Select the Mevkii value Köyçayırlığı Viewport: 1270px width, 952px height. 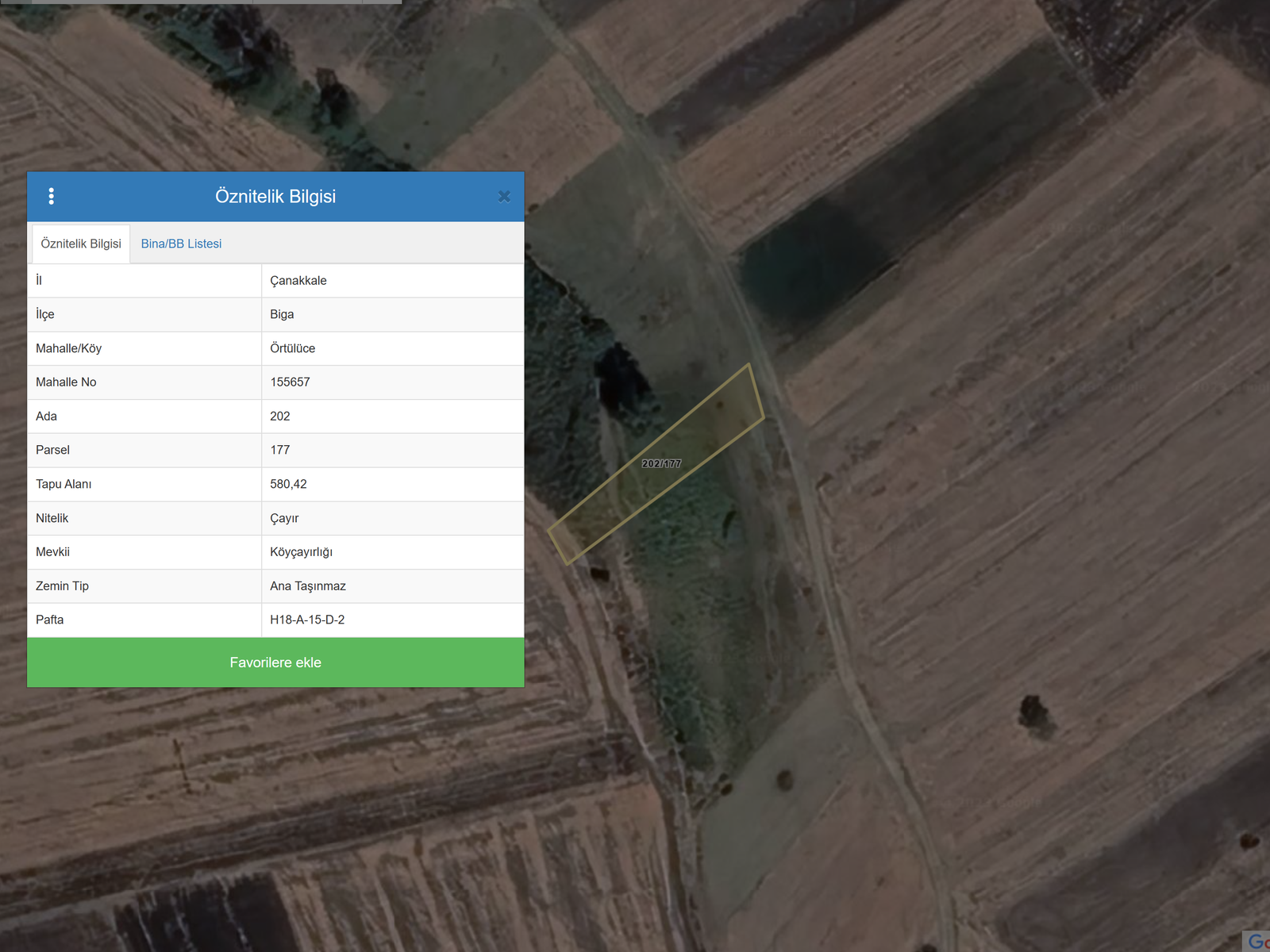tap(301, 552)
